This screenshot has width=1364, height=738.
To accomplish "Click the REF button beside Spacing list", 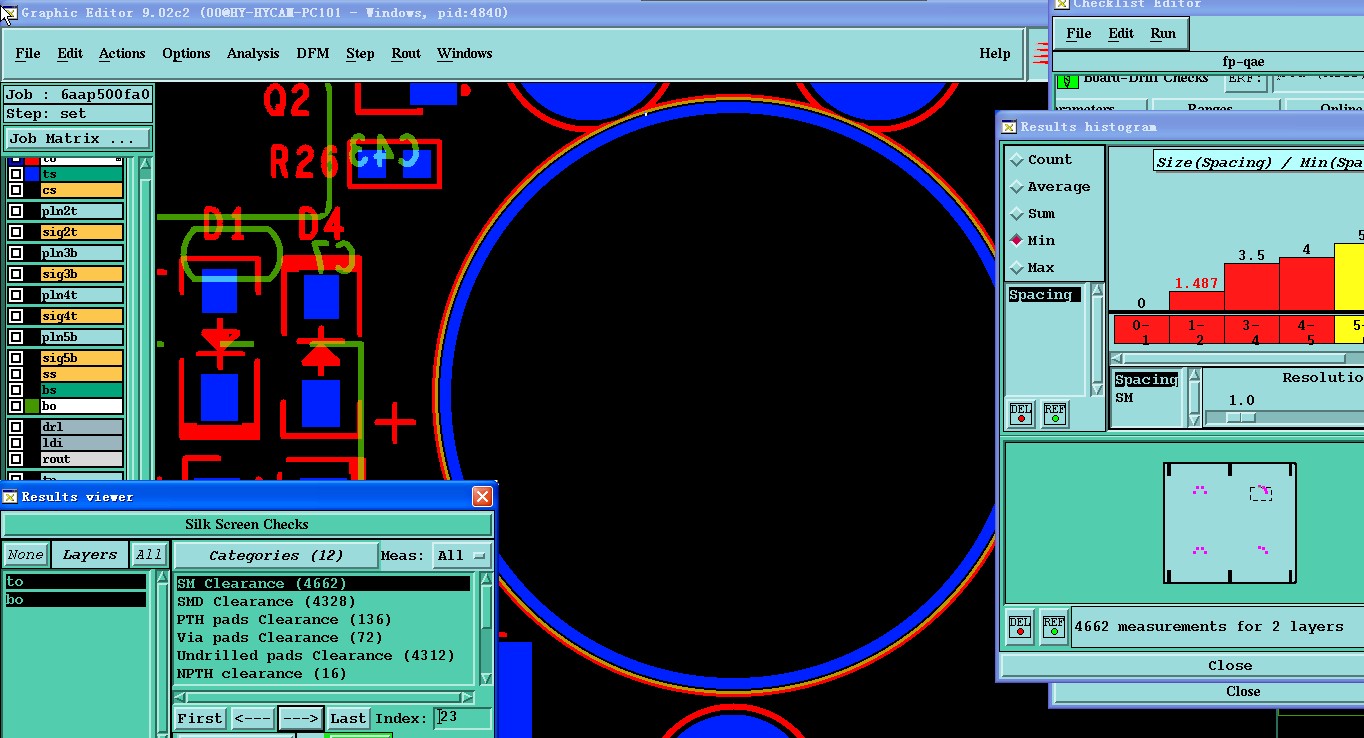I will click(1054, 413).
